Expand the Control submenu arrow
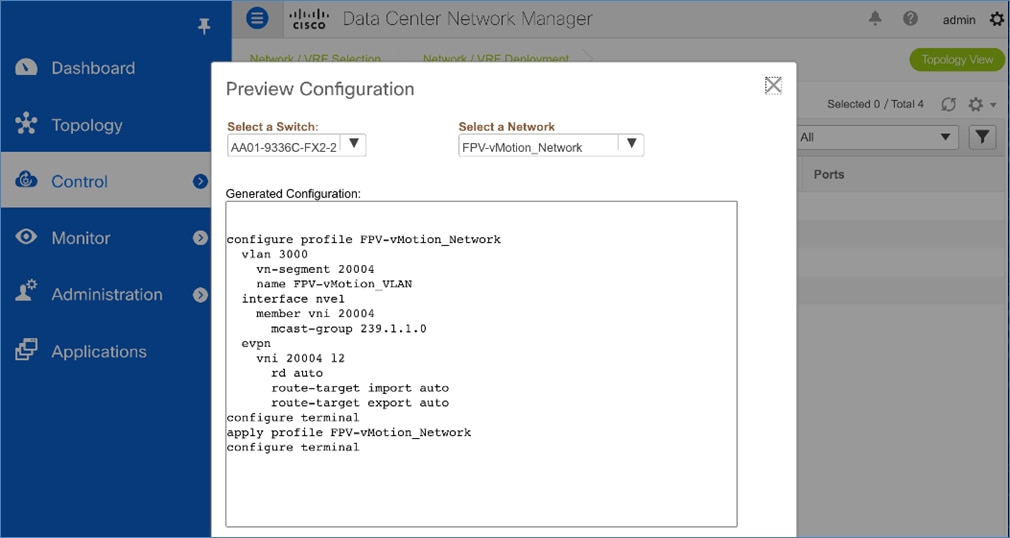This screenshot has width=1010, height=538. [x=200, y=181]
